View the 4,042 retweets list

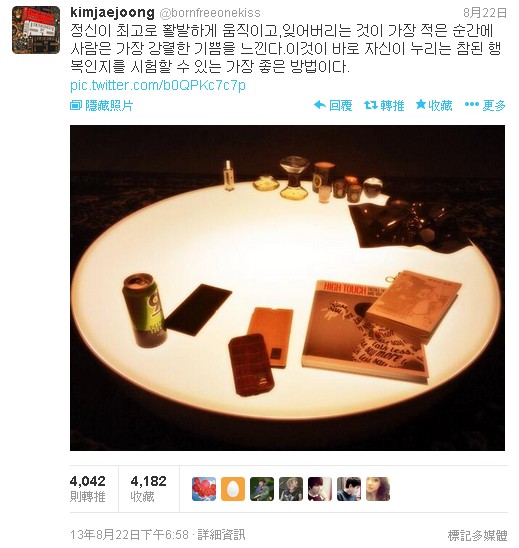pos(88,489)
